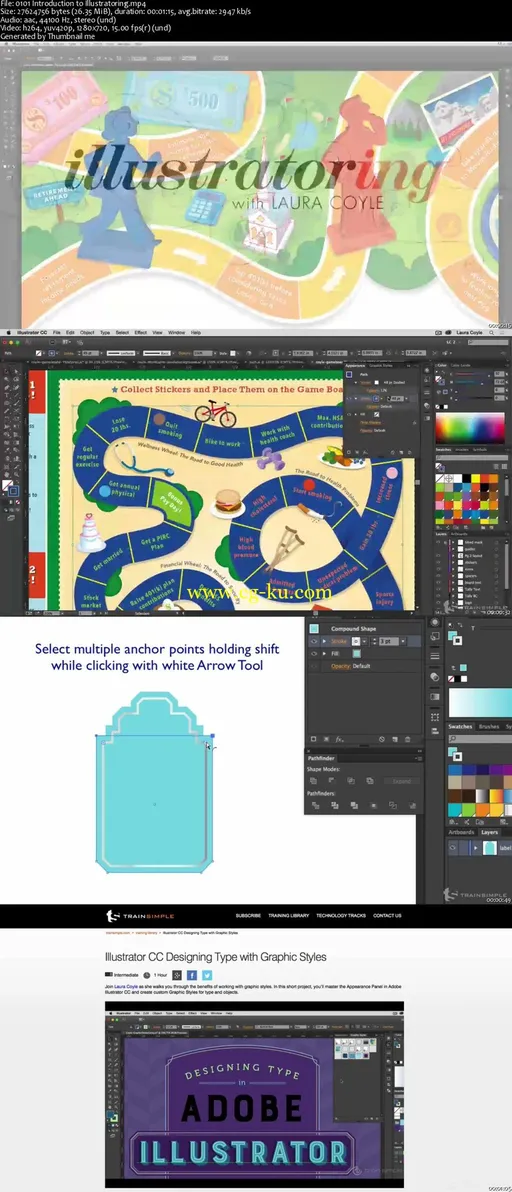The width and height of the screenshot is (512, 1192).
Task: Click the Duplicate Selected Item icon
Action: (395, 739)
